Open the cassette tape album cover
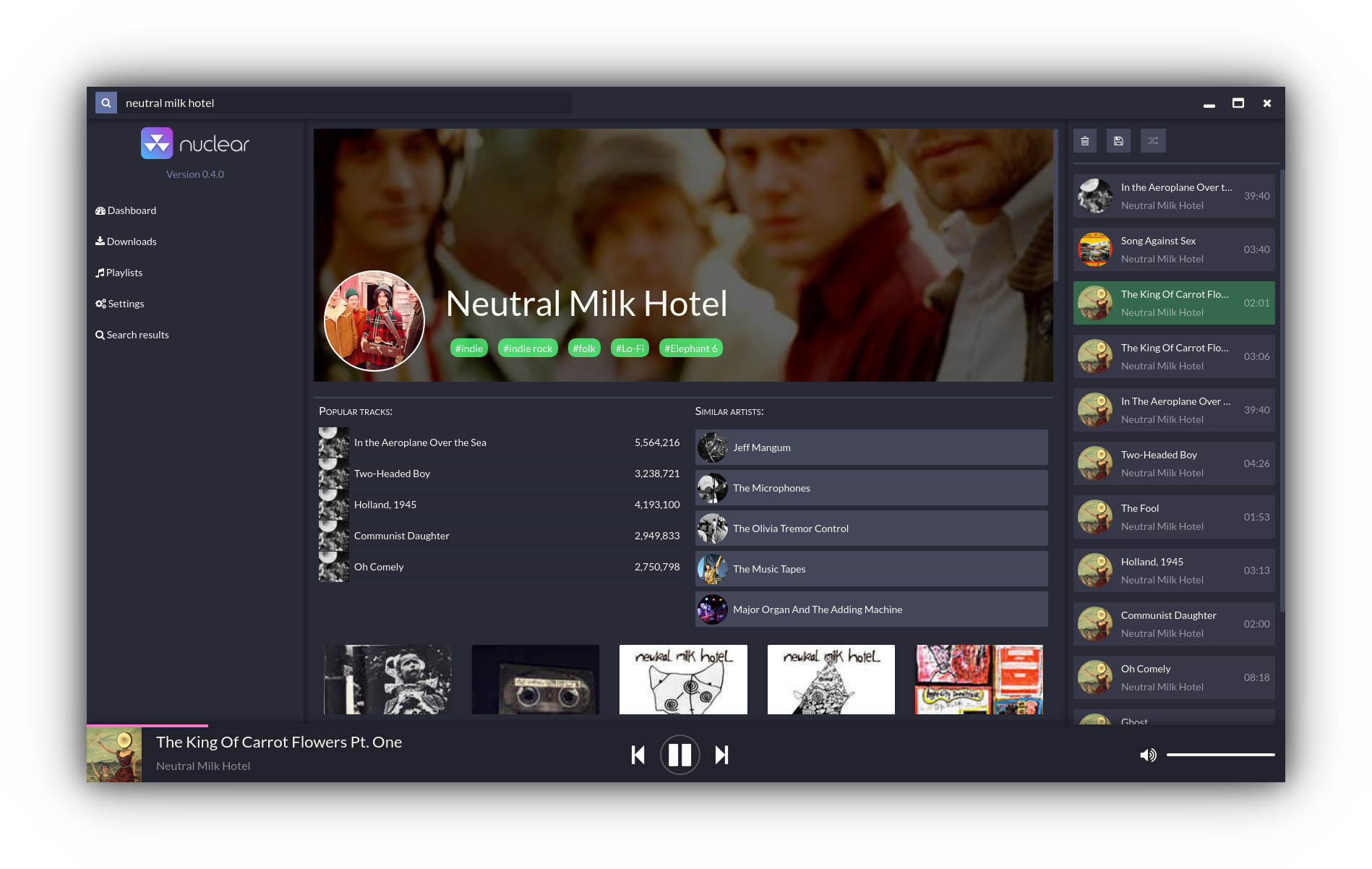The image size is (1372, 869). tap(536, 680)
